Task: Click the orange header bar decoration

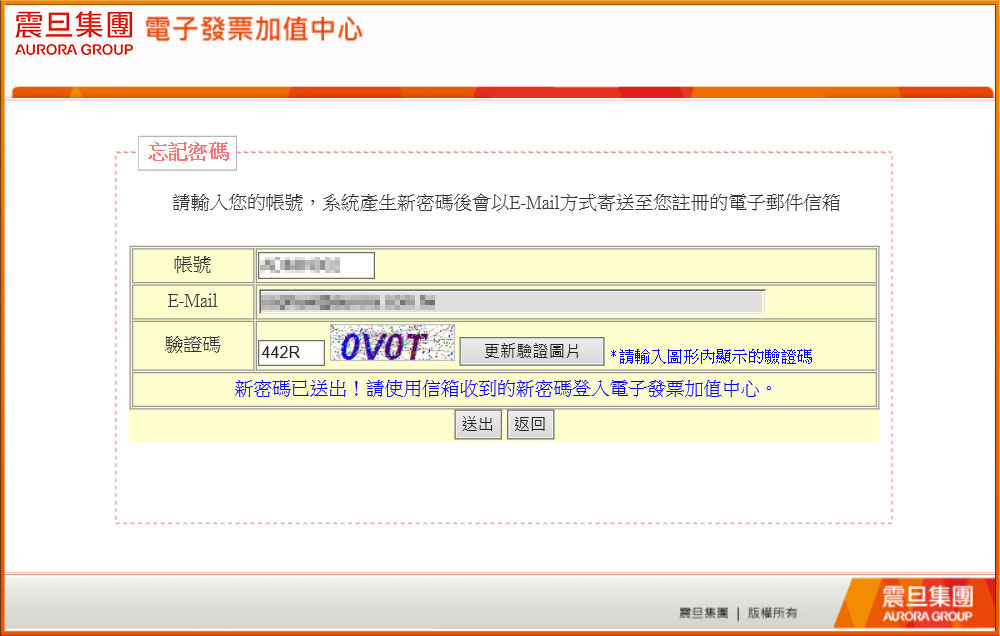Action: pos(500,90)
